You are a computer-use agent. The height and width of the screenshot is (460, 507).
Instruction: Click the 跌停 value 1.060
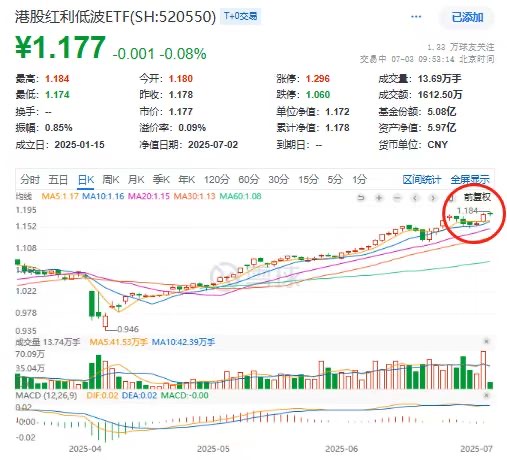318,95
